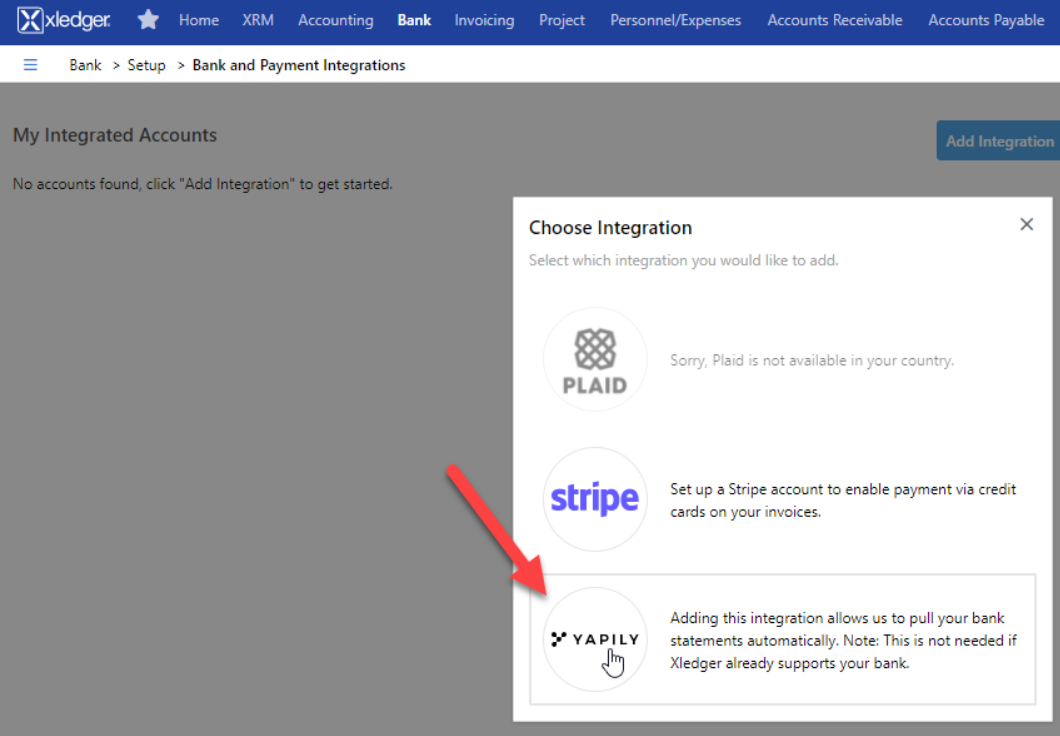Go to the Home menu
The image size is (1060, 736).
coord(199,20)
